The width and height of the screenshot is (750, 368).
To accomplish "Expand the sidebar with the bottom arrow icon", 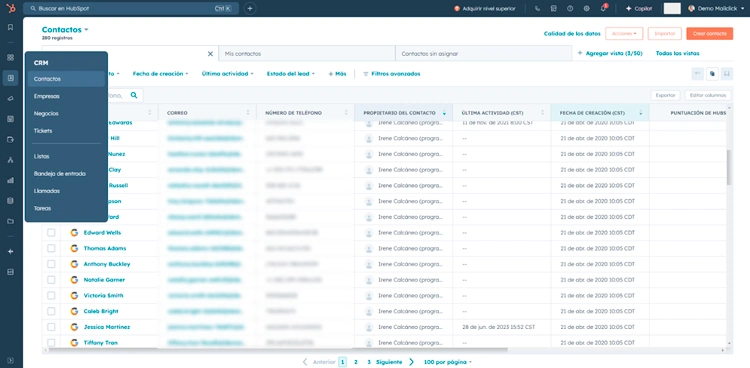I will 11,360.
